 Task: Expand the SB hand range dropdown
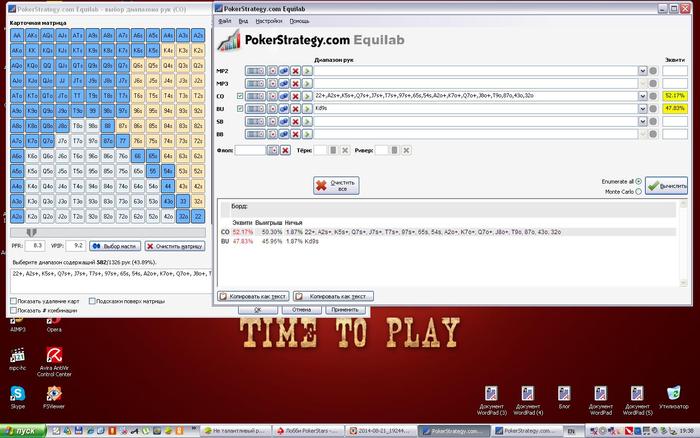(x=642, y=121)
